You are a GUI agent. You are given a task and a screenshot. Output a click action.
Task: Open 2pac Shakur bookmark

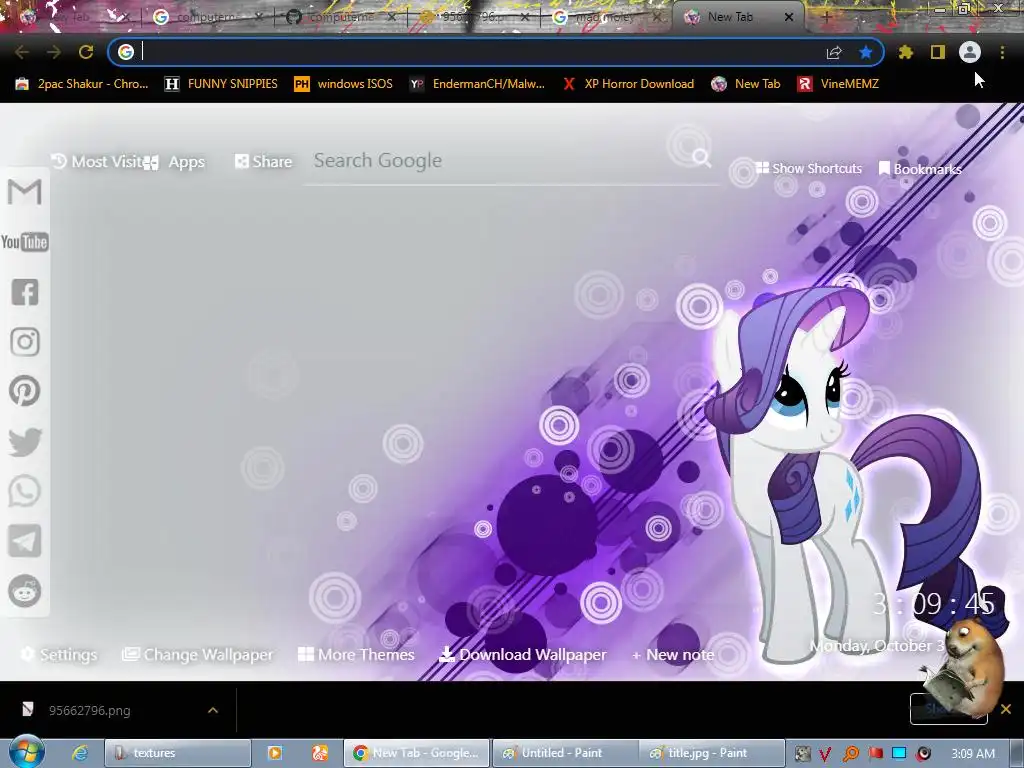[82, 84]
